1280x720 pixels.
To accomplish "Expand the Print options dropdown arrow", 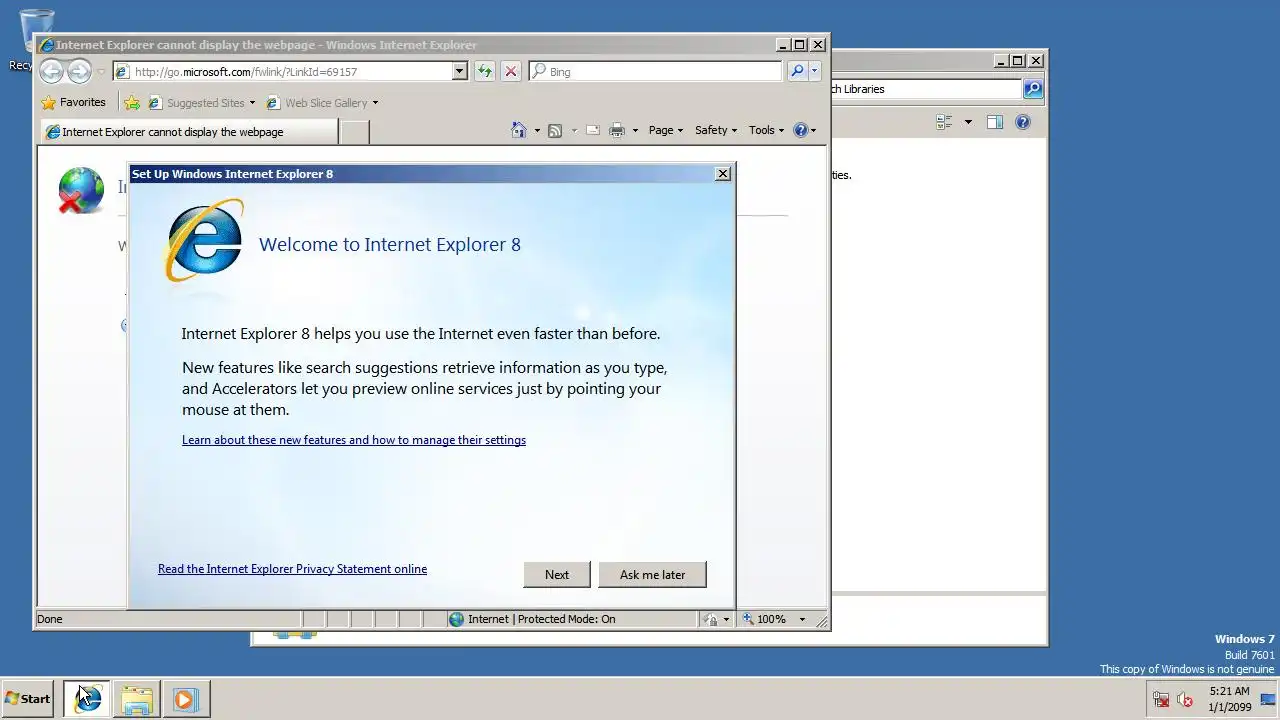I will coord(635,131).
